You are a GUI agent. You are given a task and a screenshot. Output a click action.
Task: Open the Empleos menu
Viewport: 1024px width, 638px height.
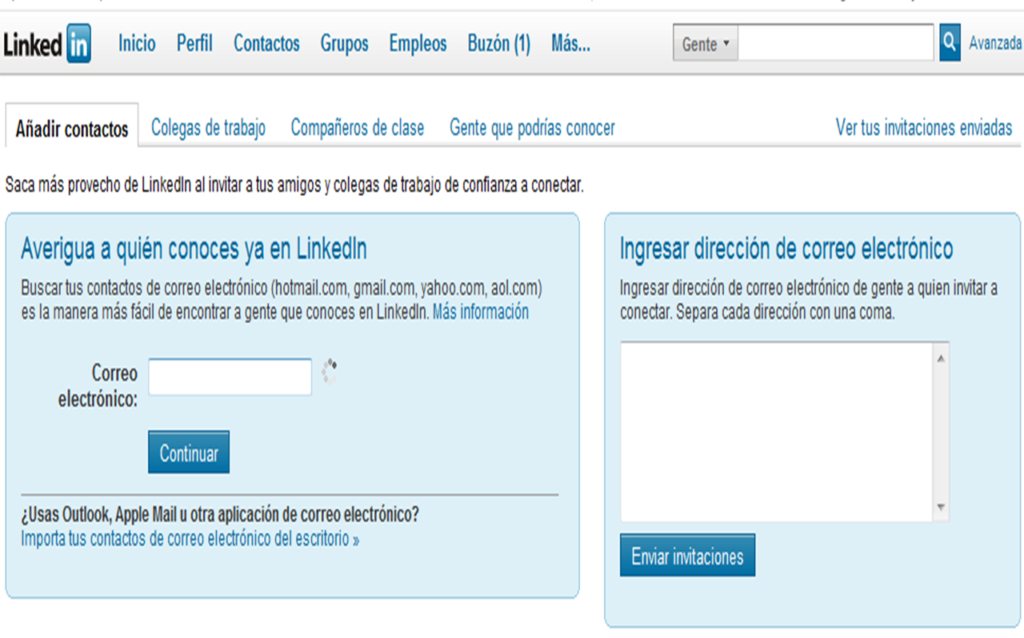[x=418, y=44]
